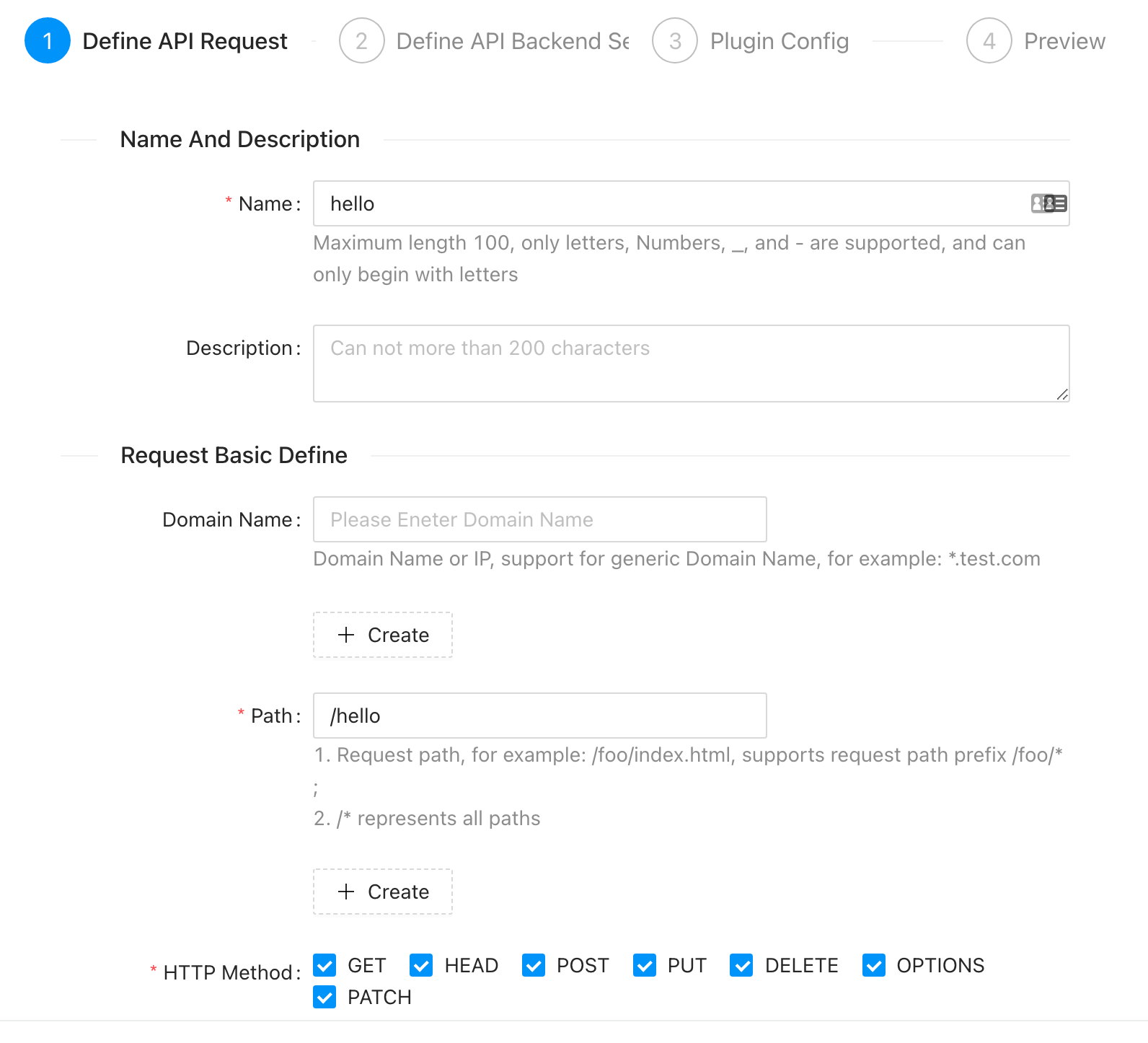Click the Description textarea resize handle
The height and width of the screenshot is (1043, 1148).
[1062, 395]
